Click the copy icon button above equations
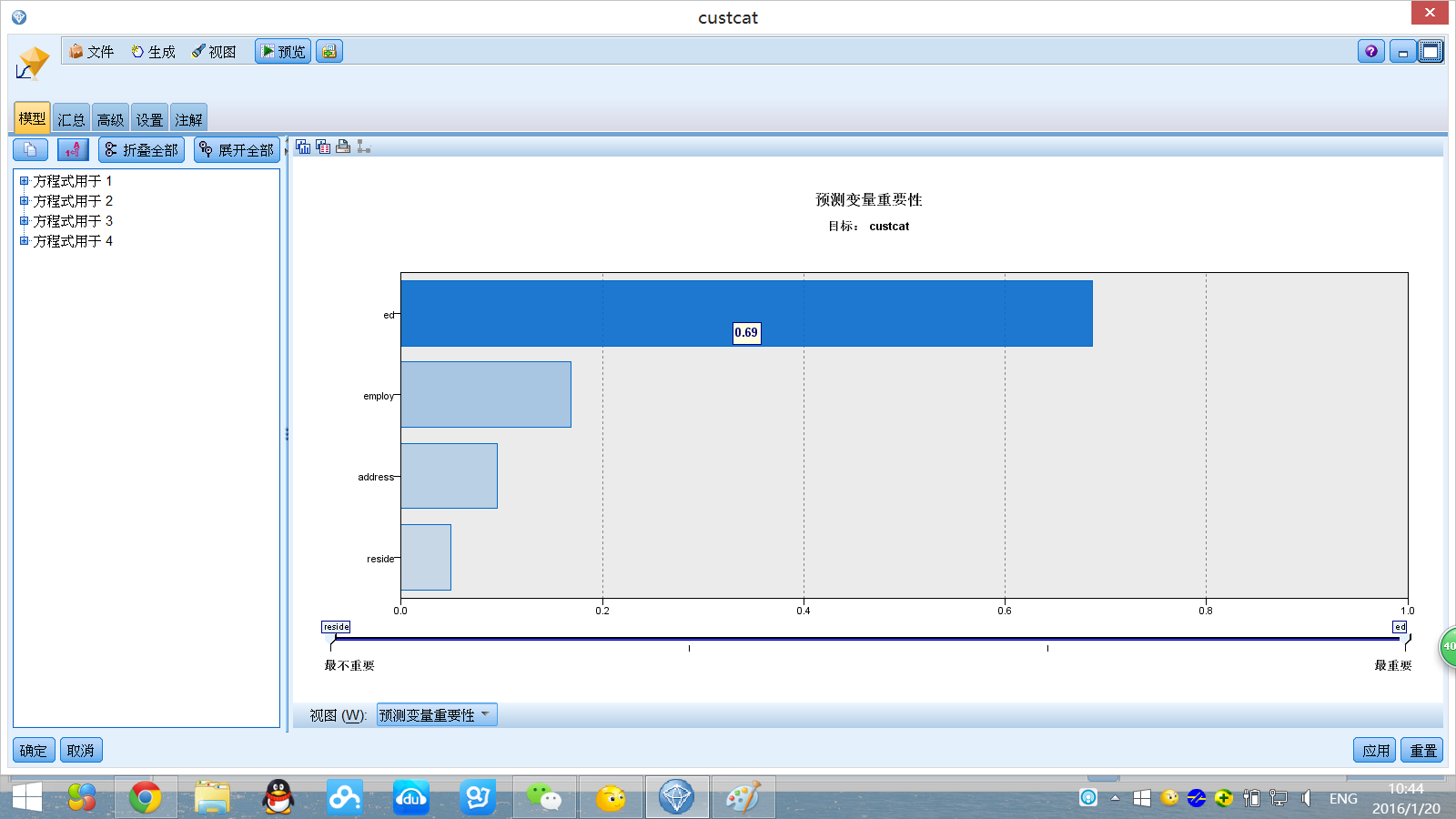This screenshot has height=819, width=1456. (30, 150)
